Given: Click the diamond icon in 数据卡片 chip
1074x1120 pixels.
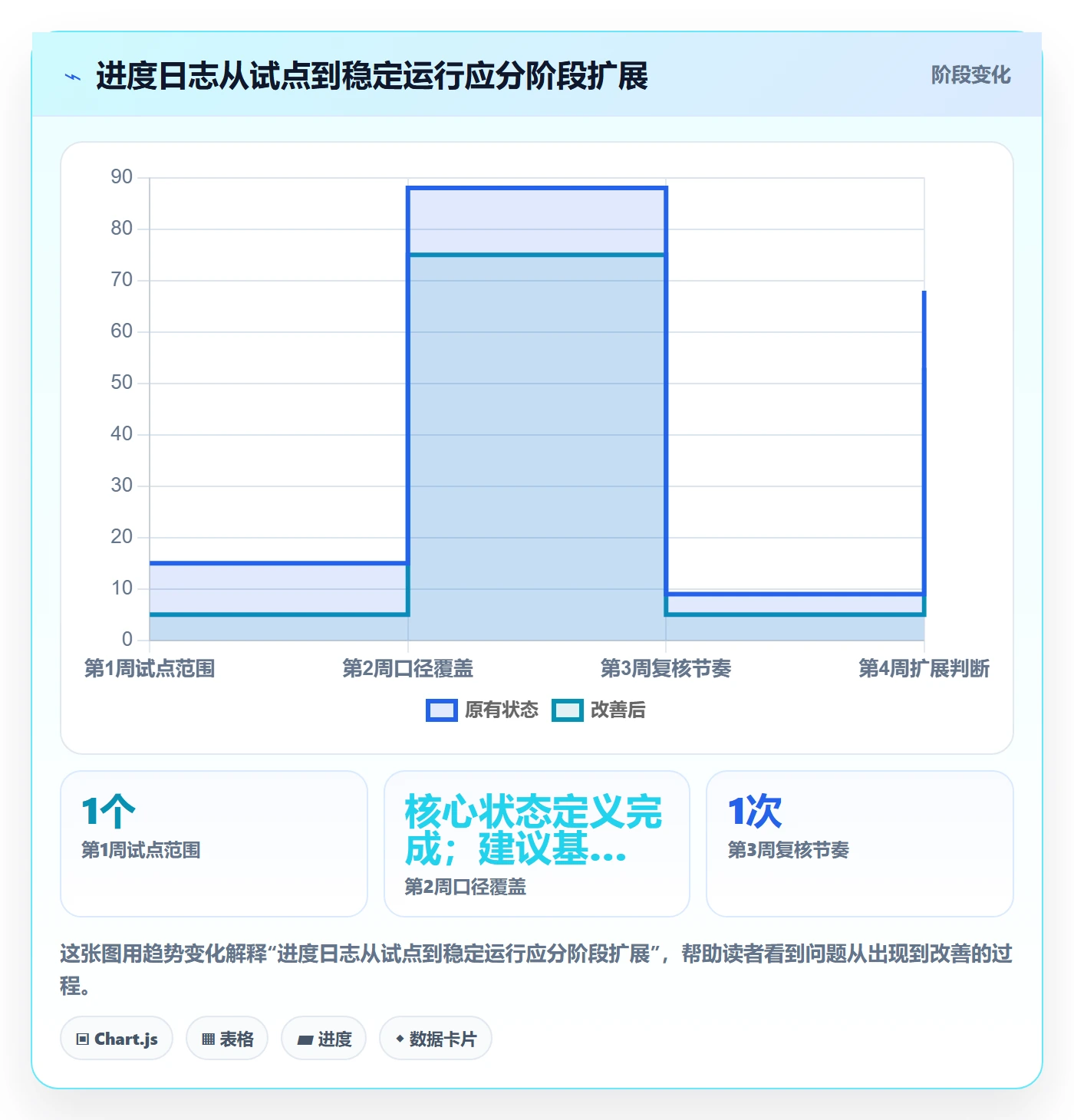Looking at the screenshot, I should click(x=400, y=1039).
